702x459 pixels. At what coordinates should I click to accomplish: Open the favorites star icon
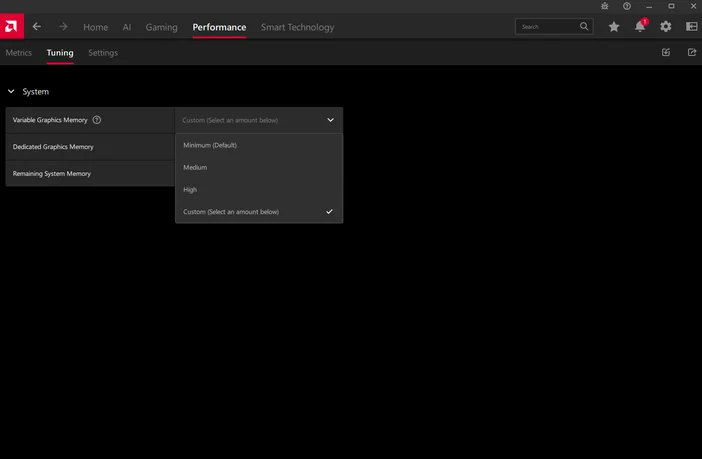tap(614, 27)
